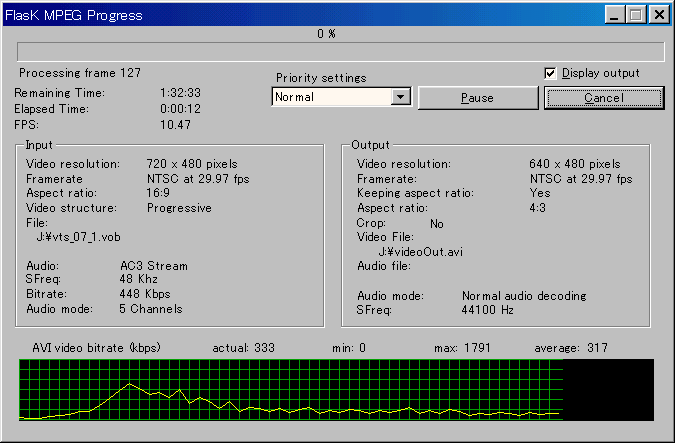Screen dimensions: 675x443
Task: Click the FlasK MPEG Progress title bar
Action: 300,15
